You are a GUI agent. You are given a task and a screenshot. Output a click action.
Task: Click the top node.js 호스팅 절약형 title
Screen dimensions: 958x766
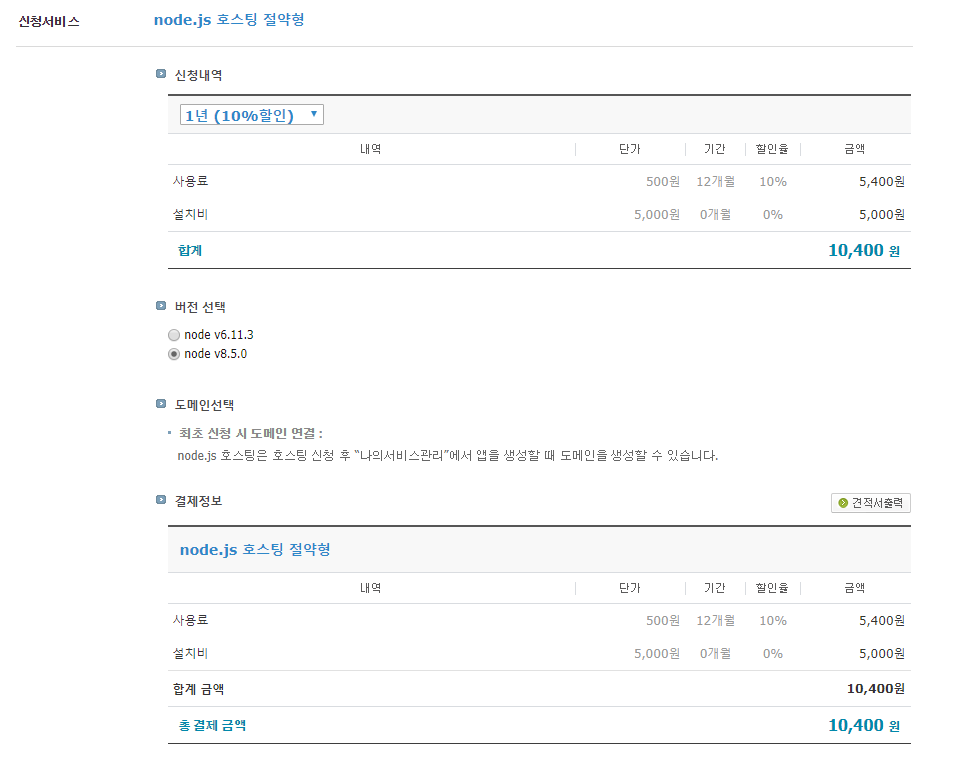(229, 19)
